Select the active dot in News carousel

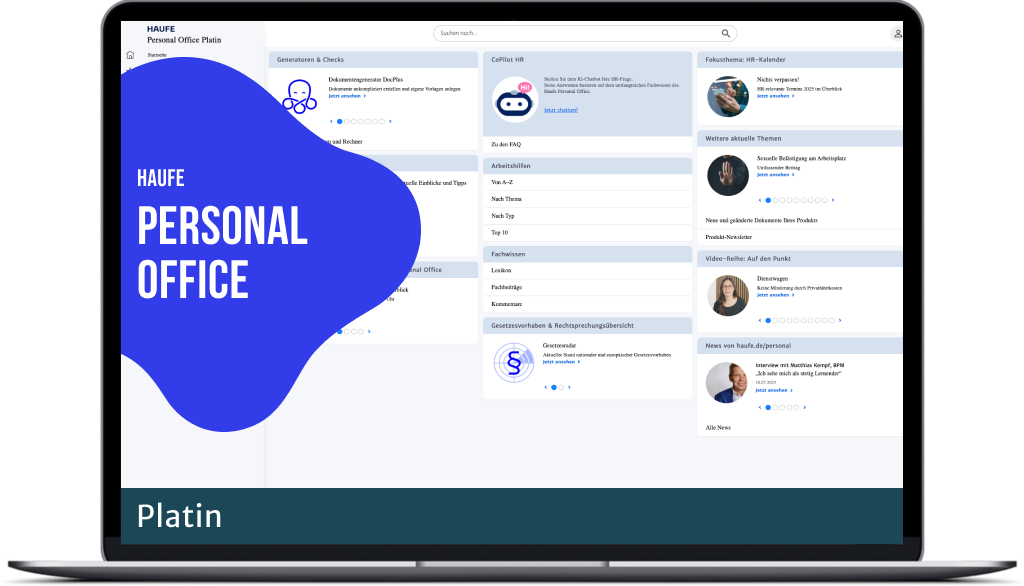(x=768, y=408)
